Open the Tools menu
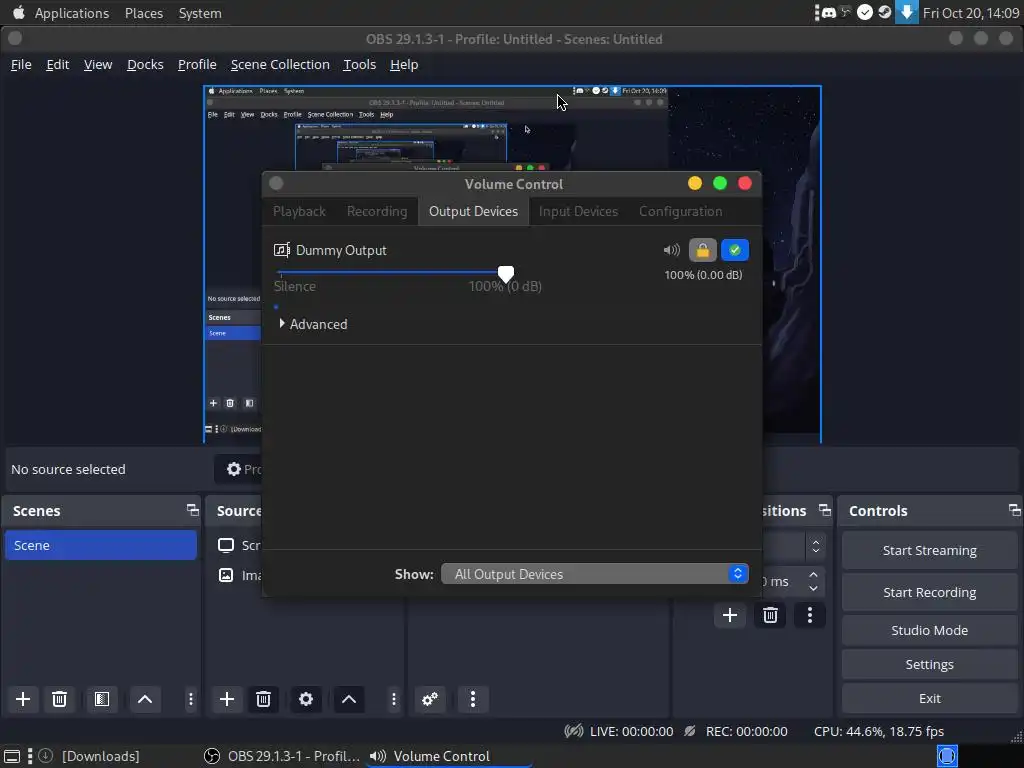1024x768 pixels. [360, 65]
